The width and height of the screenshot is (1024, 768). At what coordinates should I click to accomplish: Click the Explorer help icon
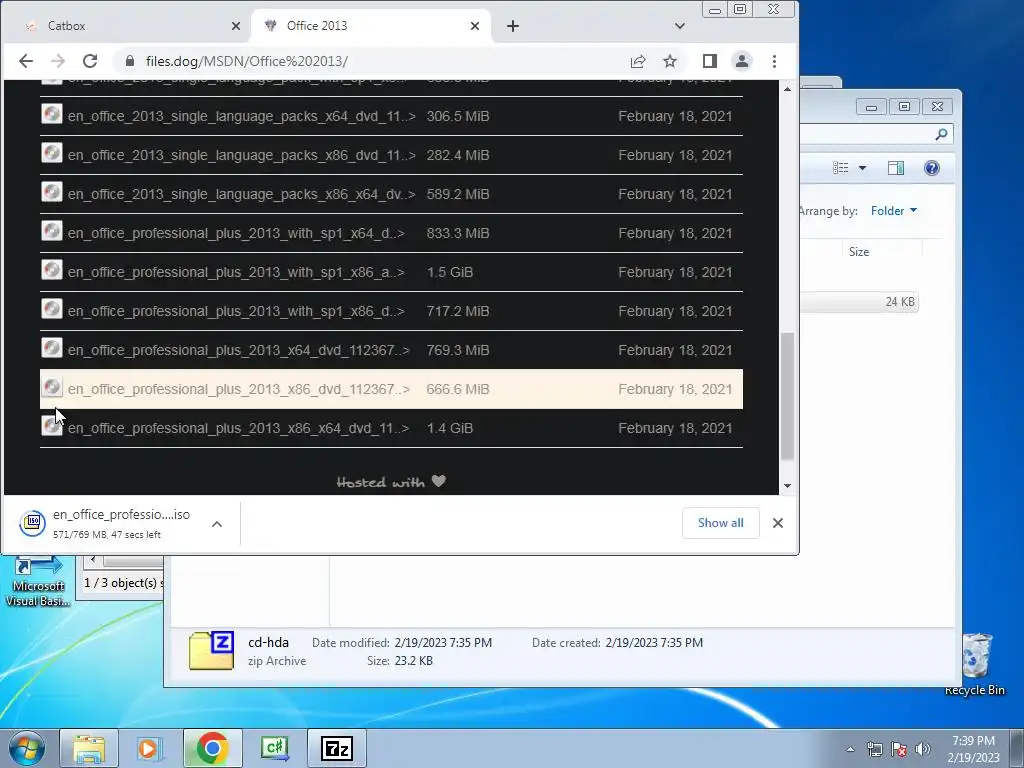[x=932, y=168]
